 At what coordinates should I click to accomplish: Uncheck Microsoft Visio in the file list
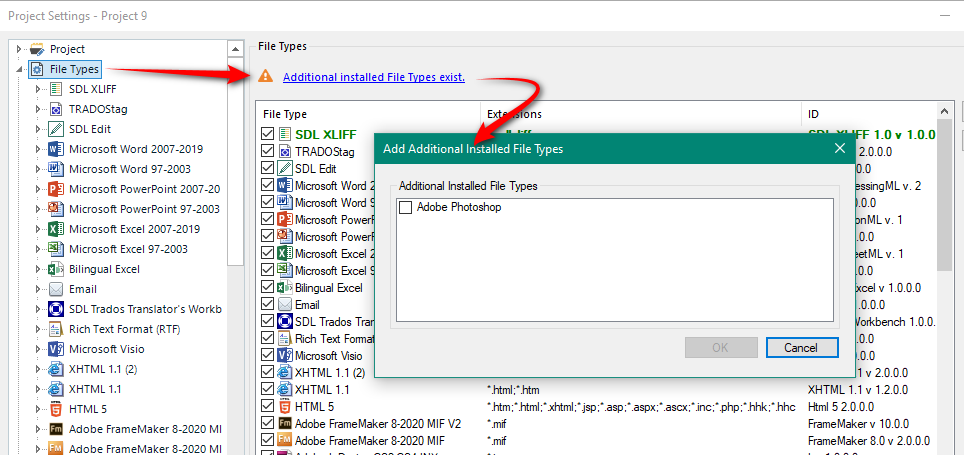pos(267,355)
